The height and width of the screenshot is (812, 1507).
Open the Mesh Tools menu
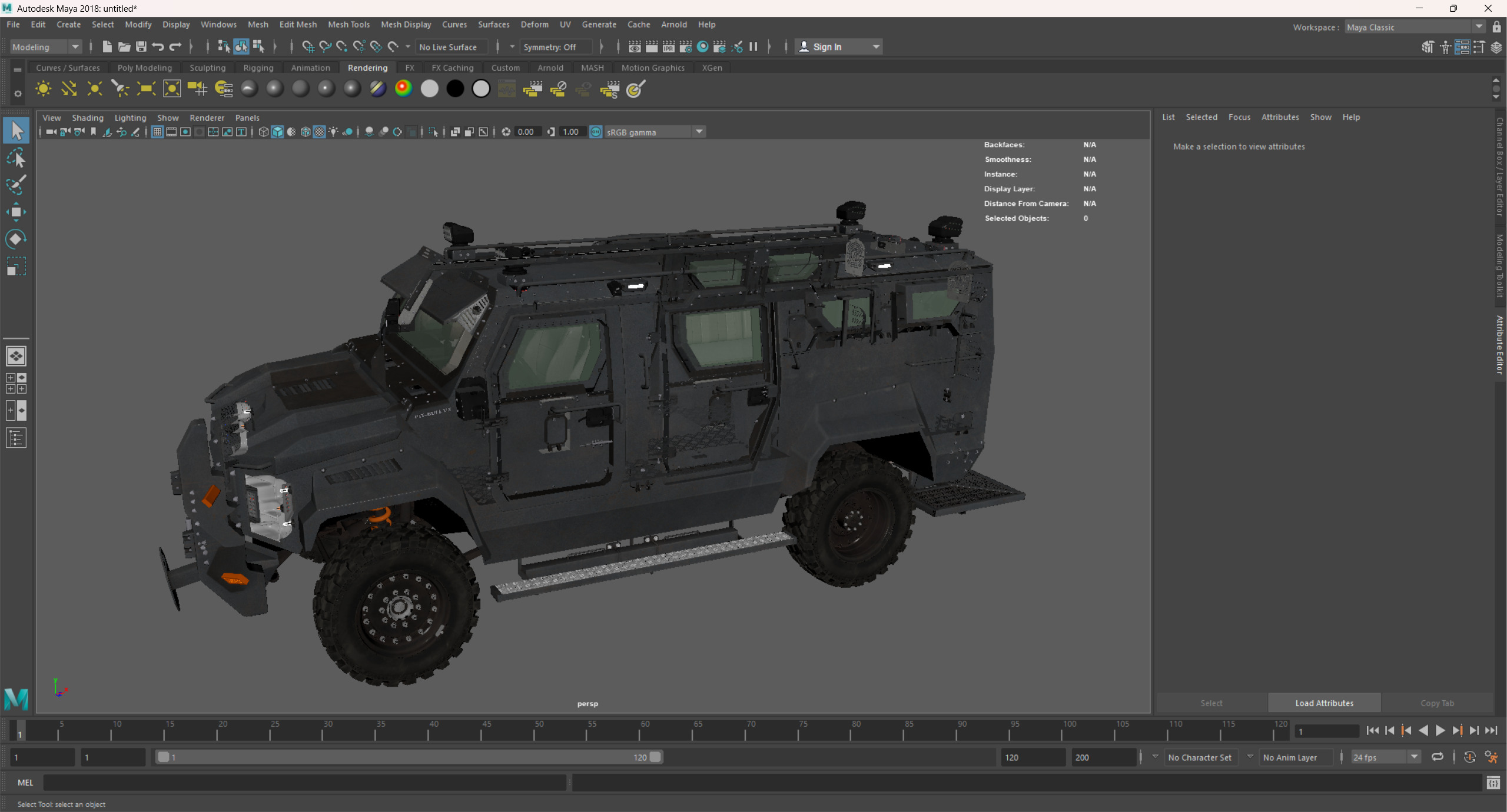click(348, 25)
